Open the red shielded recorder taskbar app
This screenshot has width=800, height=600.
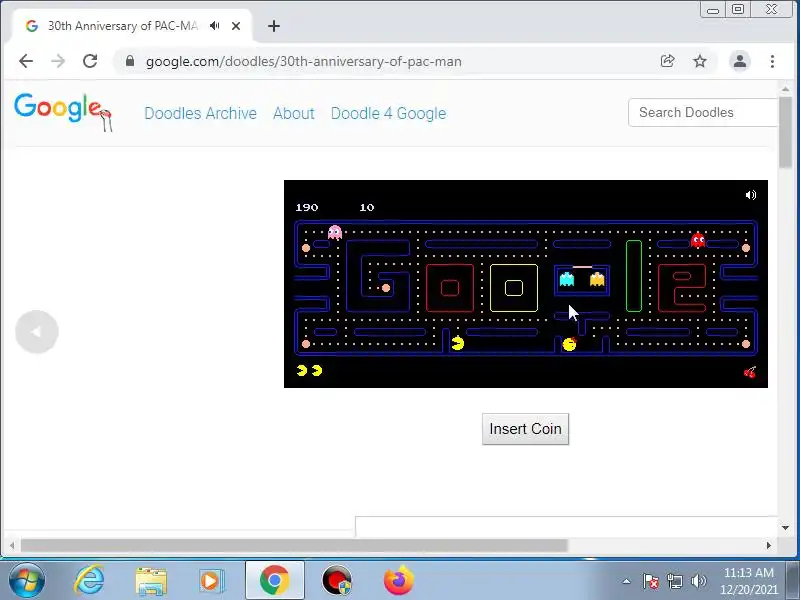[337, 581]
